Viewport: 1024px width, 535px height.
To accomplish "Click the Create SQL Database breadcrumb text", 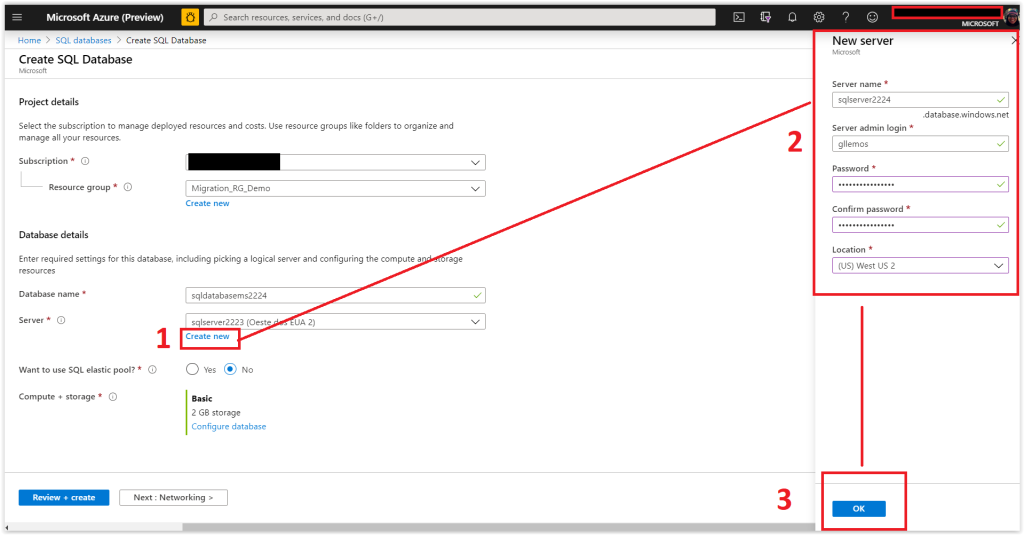I will (166, 41).
